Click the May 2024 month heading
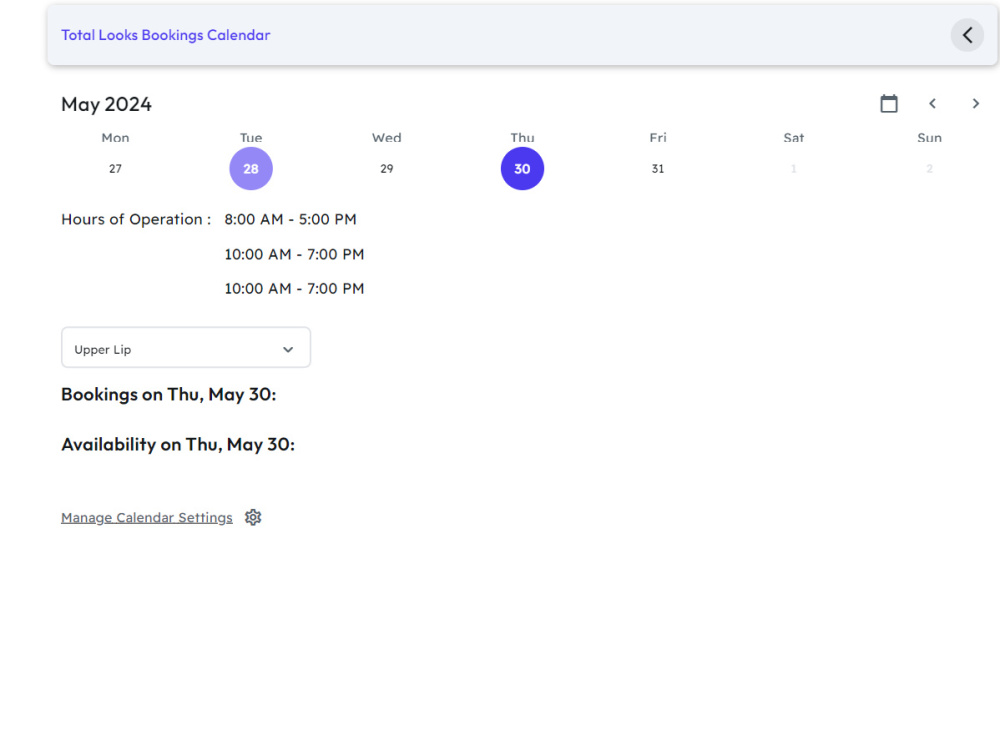1000x750 pixels. pos(107,104)
